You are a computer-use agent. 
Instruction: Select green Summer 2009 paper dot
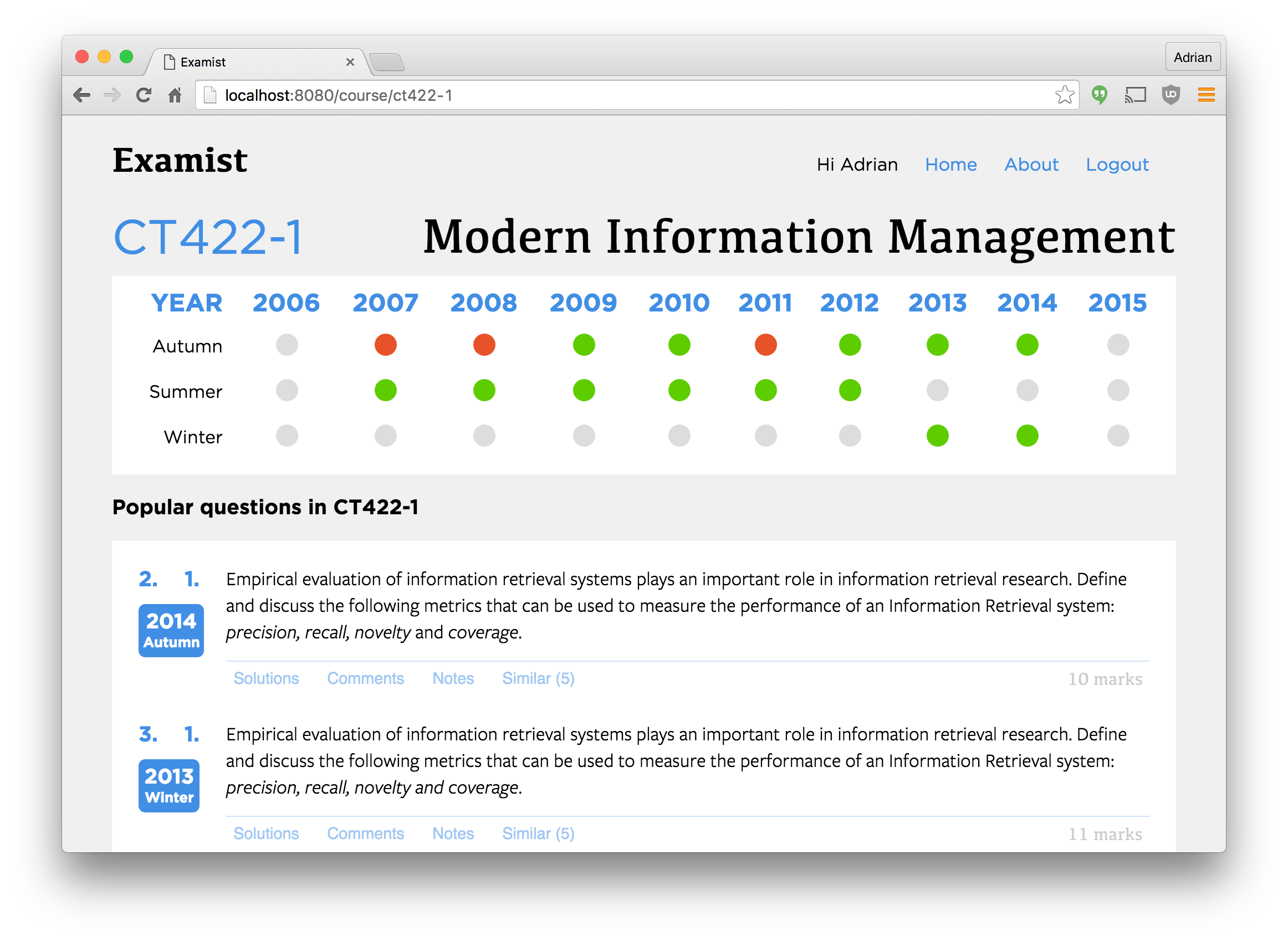[x=584, y=390]
